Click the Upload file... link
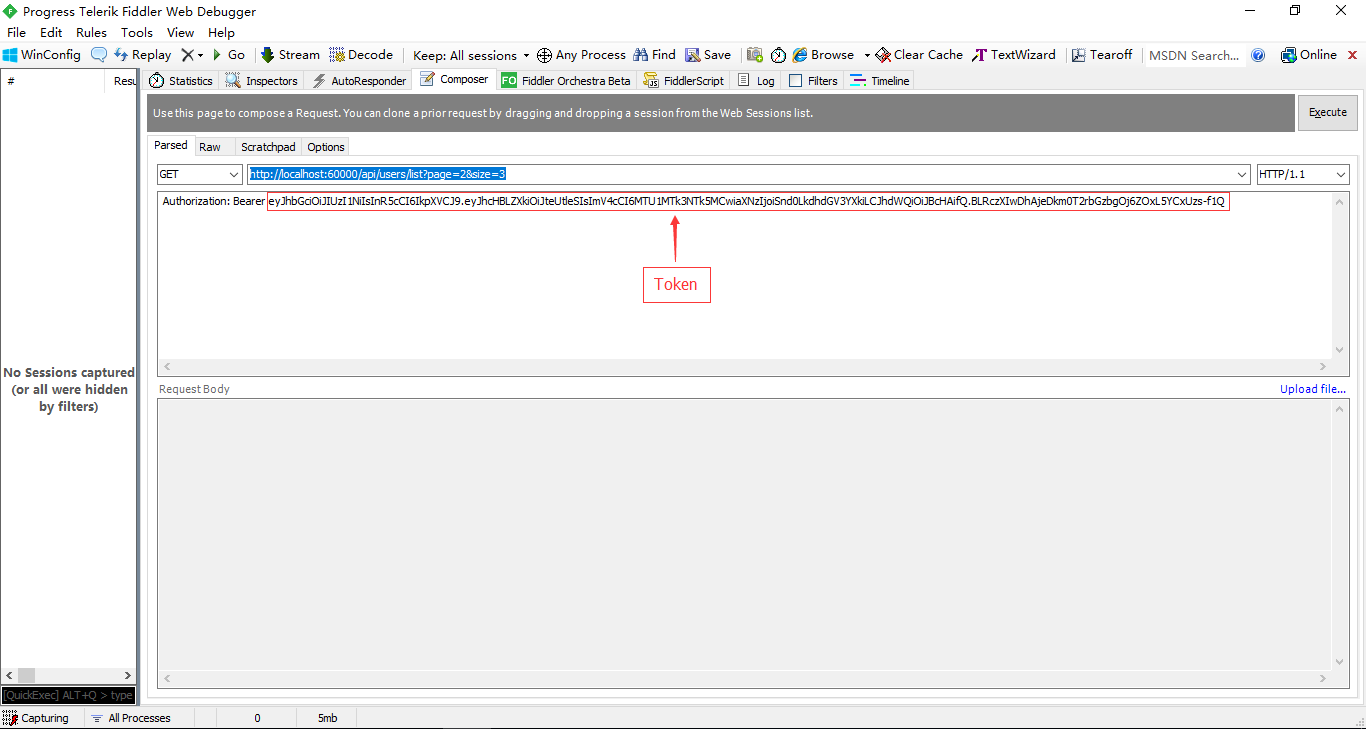This screenshot has width=1366, height=729. coord(1313,389)
